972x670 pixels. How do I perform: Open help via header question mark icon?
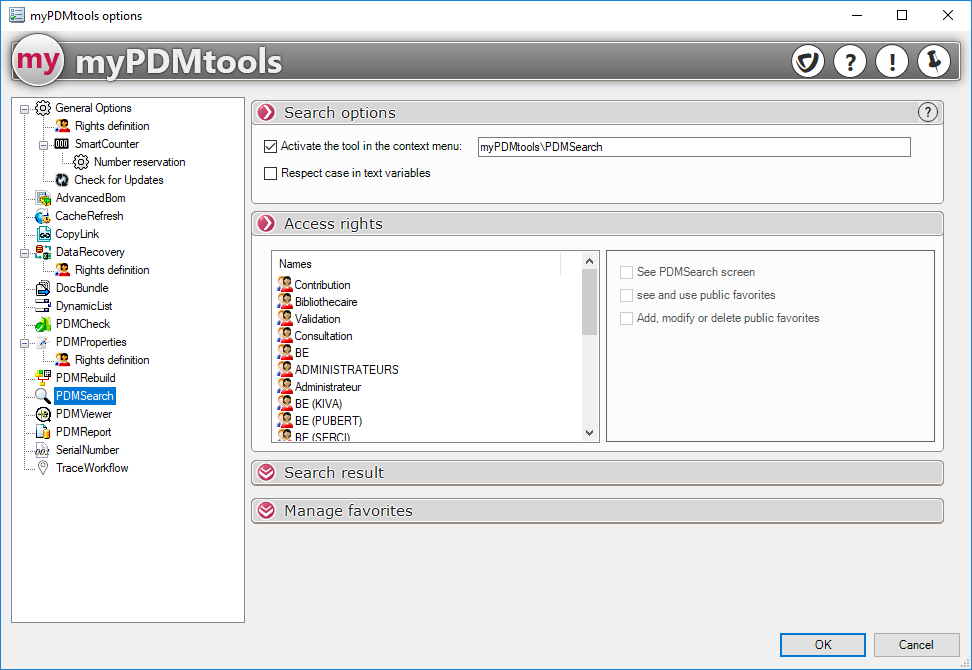pyautogui.click(x=850, y=62)
